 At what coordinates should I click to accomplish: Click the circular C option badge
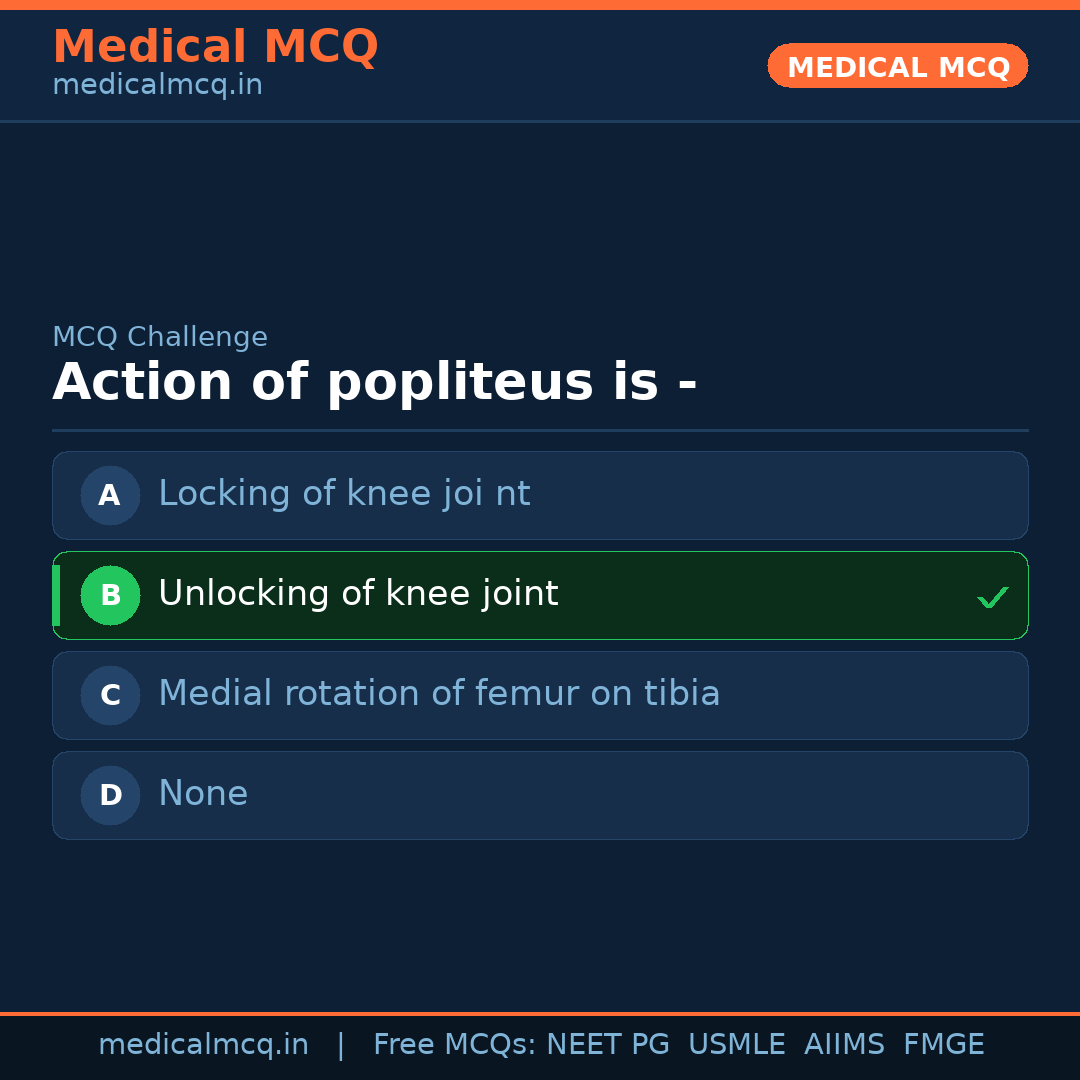110,695
